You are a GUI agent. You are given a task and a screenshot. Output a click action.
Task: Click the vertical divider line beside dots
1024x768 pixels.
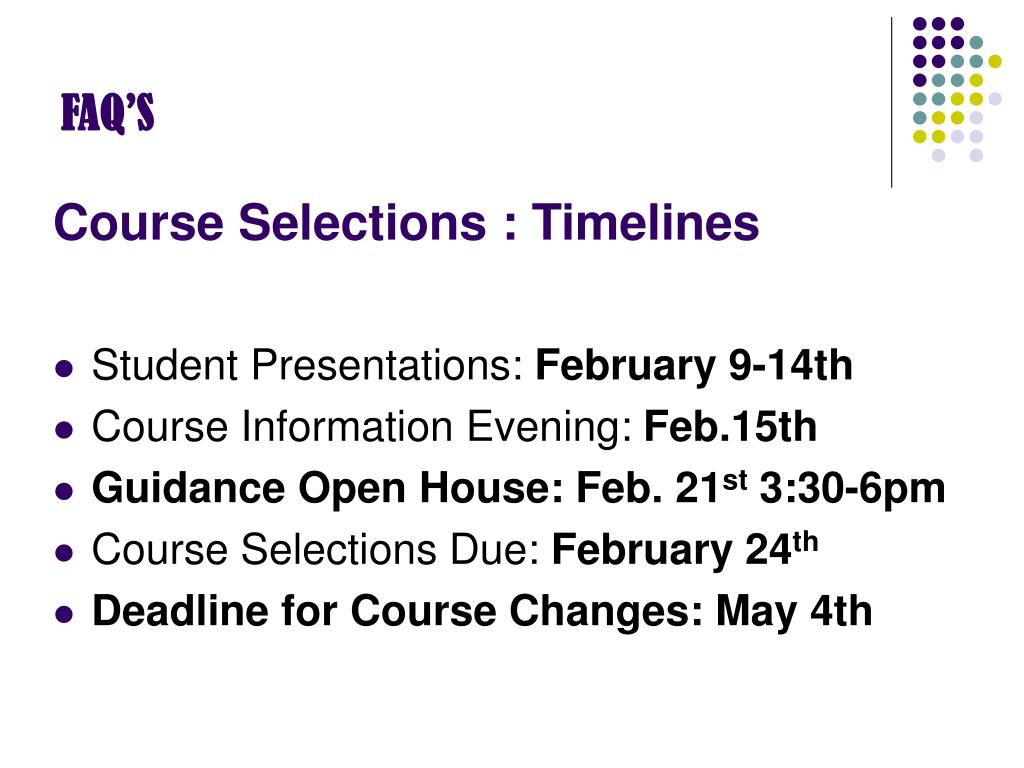pyautogui.click(x=891, y=102)
